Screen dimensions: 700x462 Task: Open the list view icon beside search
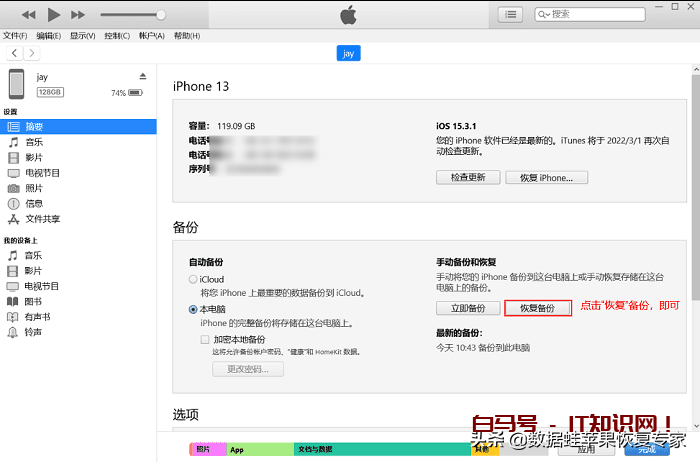[x=511, y=14]
